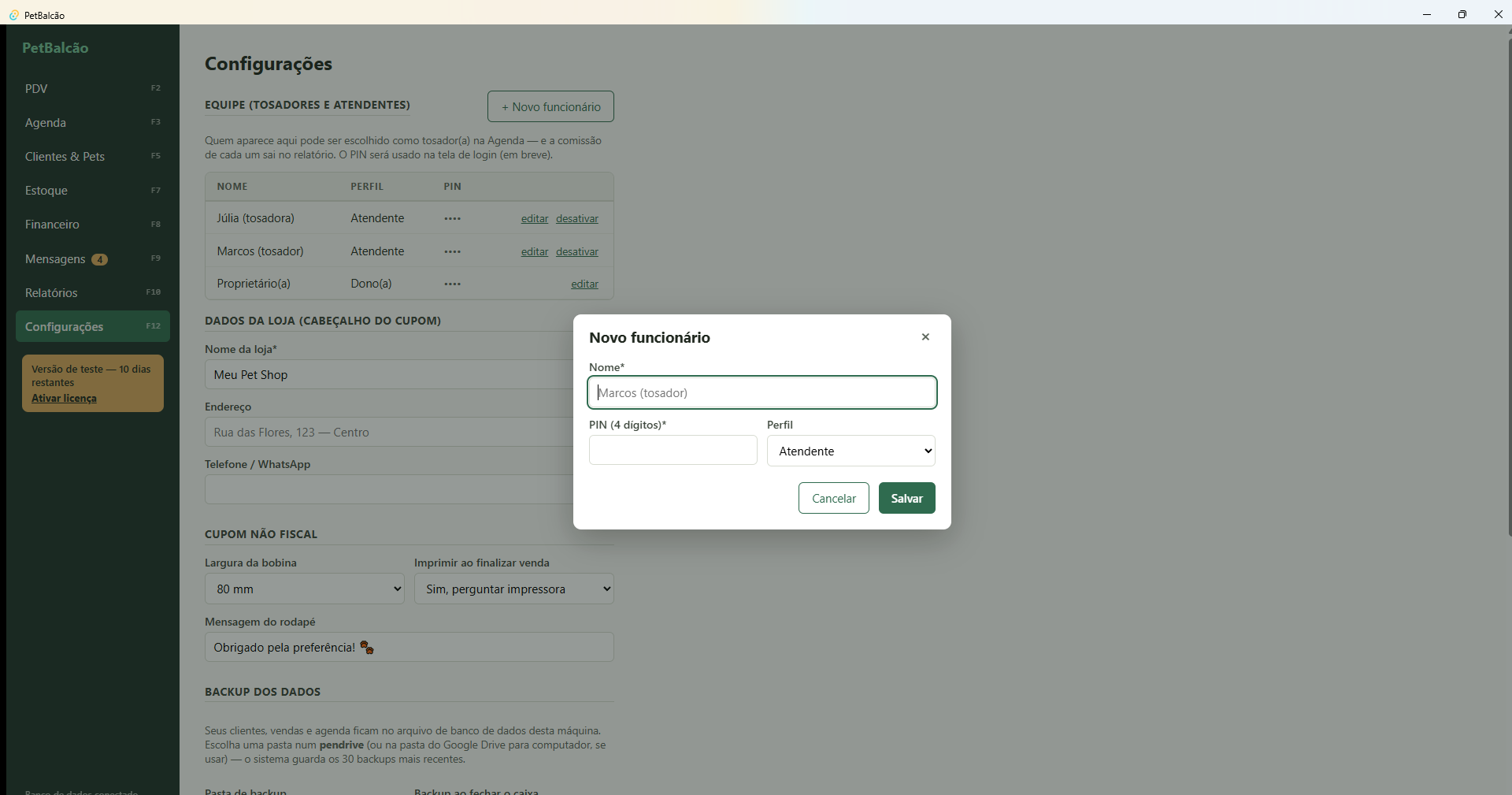
Task: Click the Júlia (tosadora) name cell
Action: (x=256, y=218)
